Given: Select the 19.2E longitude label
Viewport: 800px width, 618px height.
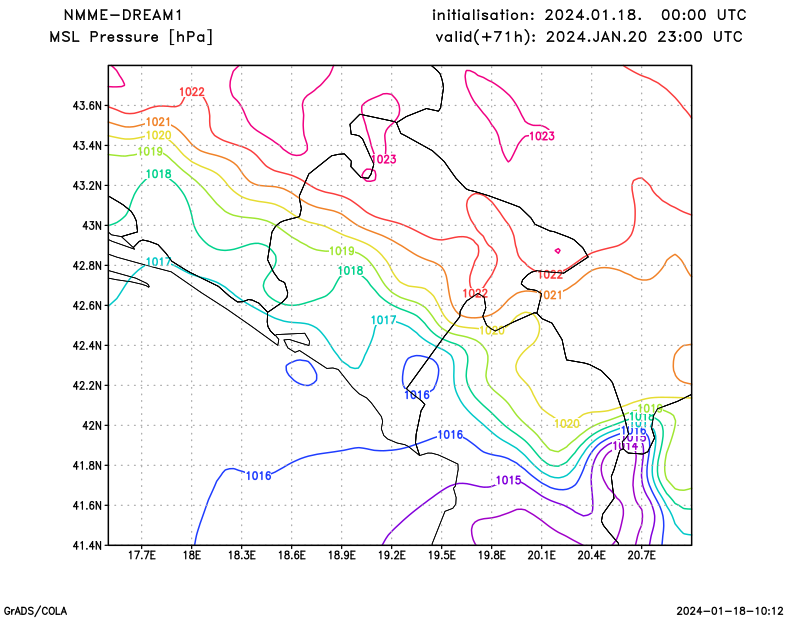Looking at the screenshot, I should (391, 555).
